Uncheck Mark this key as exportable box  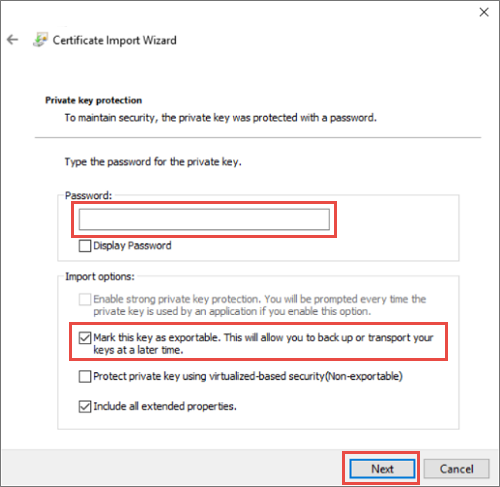coord(85,338)
